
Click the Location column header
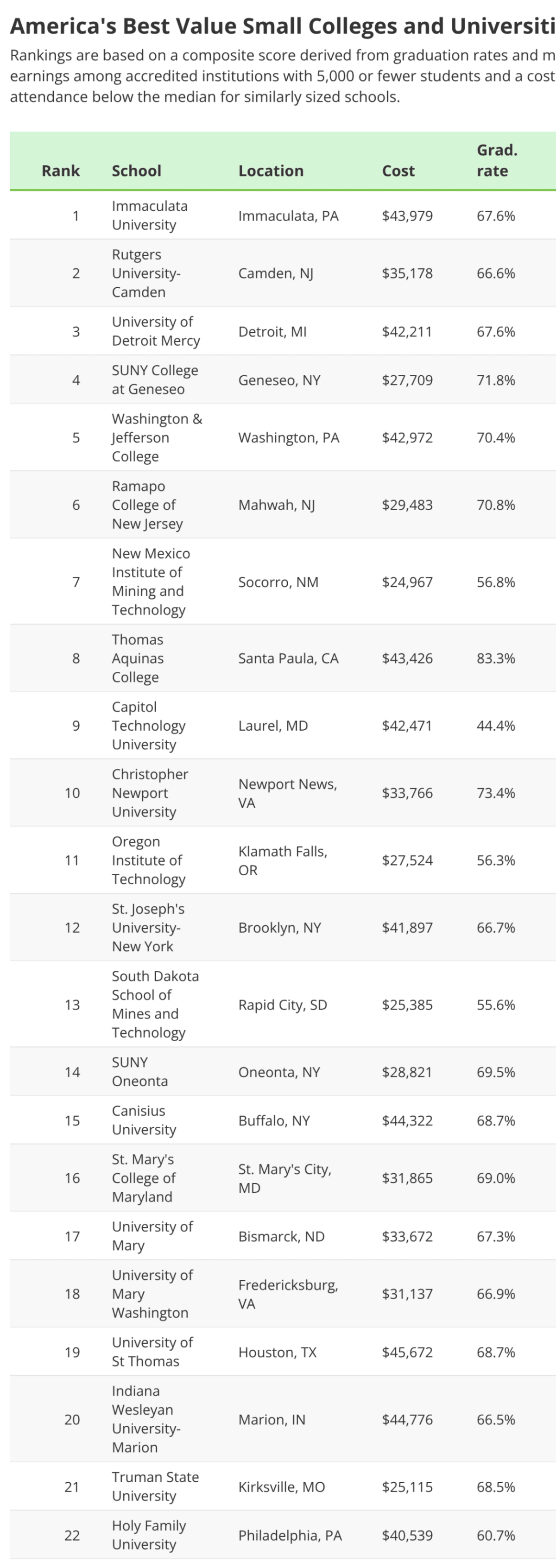(x=271, y=171)
